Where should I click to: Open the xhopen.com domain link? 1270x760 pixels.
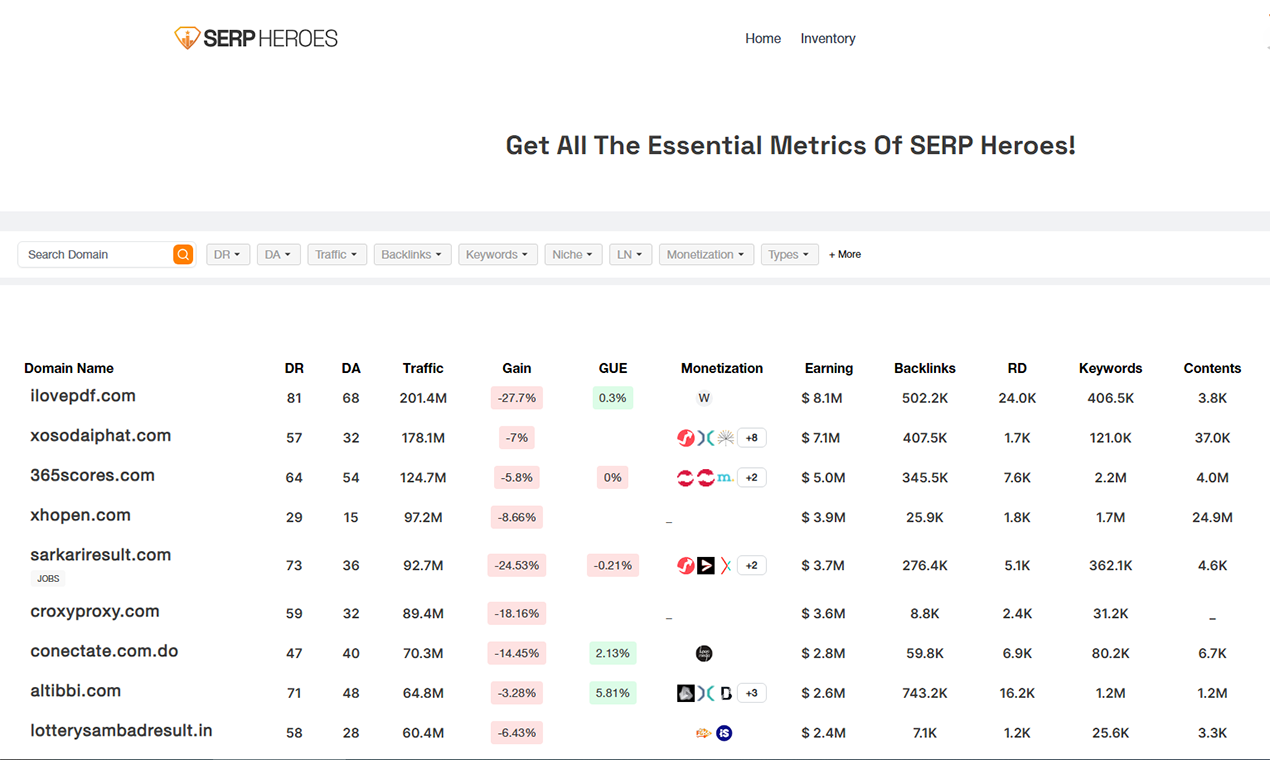click(81, 516)
